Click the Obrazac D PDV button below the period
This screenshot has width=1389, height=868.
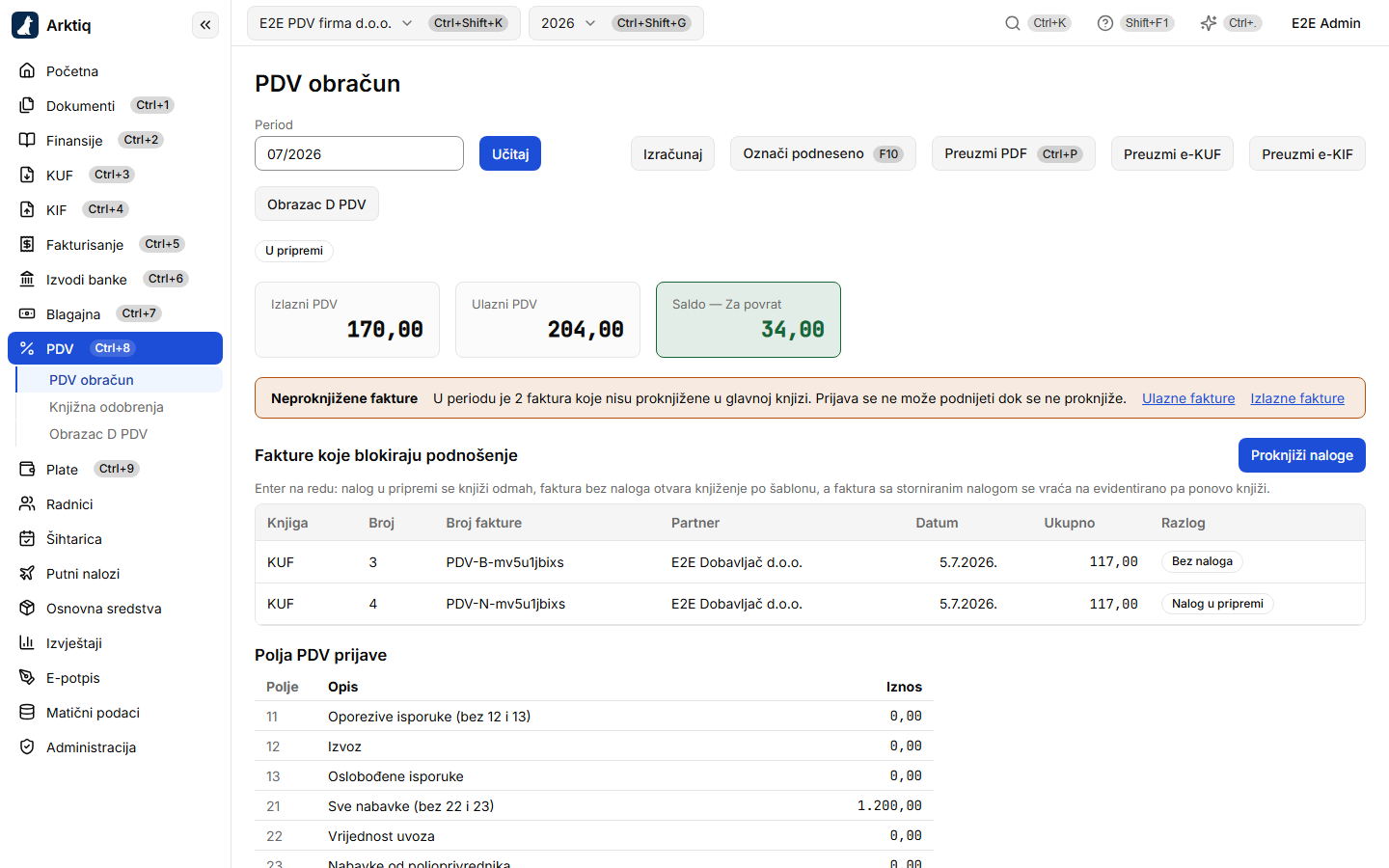tap(316, 204)
